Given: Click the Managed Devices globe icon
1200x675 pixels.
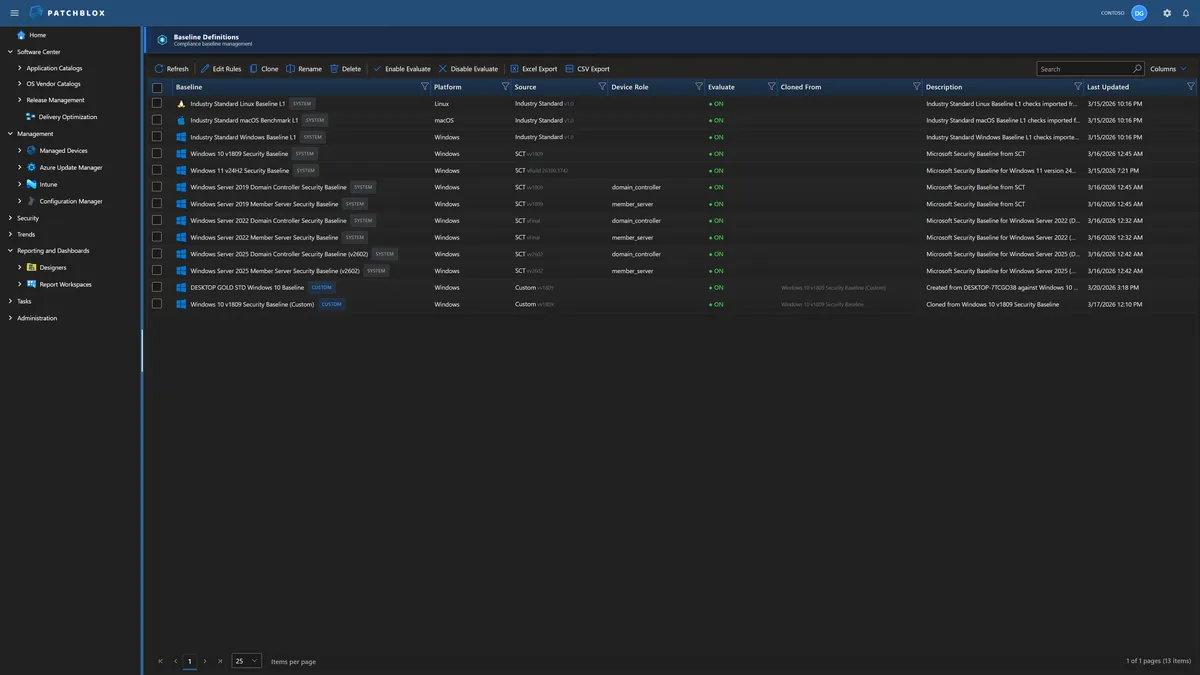Looking at the screenshot, I should tap(32, 151).
